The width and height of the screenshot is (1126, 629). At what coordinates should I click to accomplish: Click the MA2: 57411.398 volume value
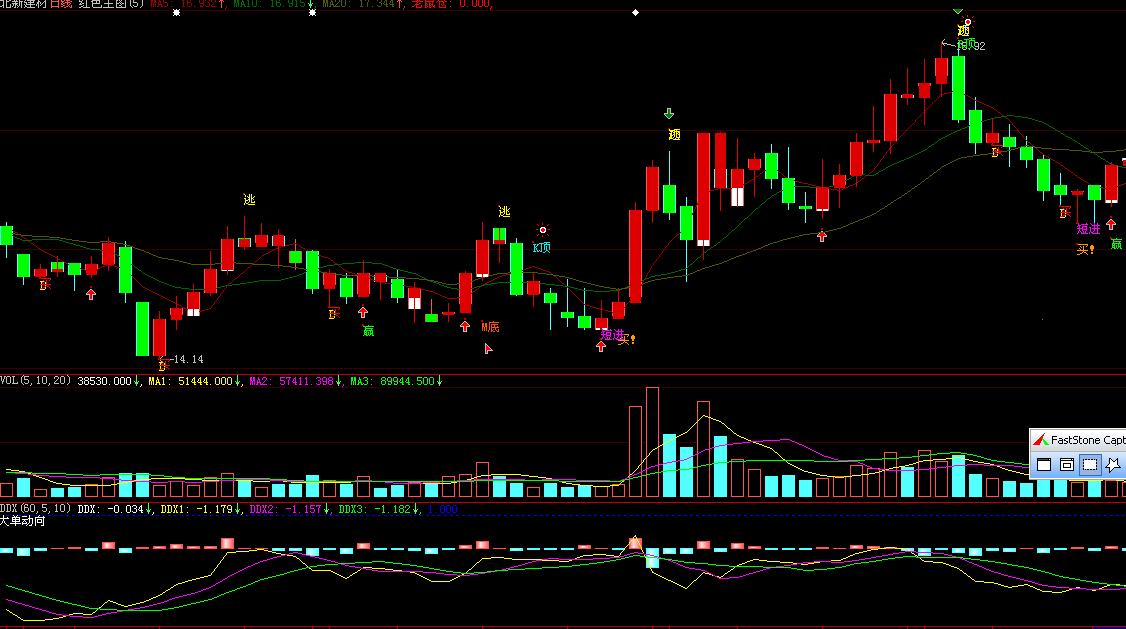(x=292, y=381)
